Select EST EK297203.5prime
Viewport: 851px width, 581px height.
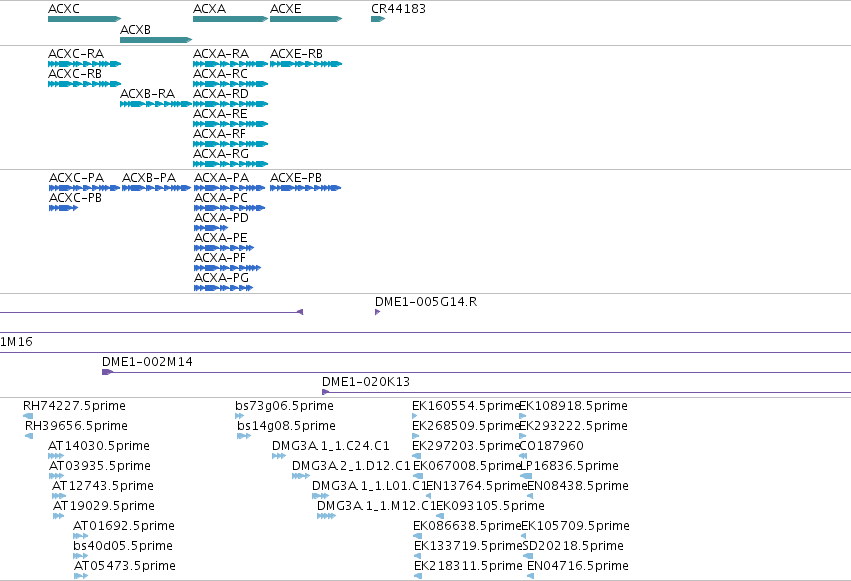tap(417, 456)
